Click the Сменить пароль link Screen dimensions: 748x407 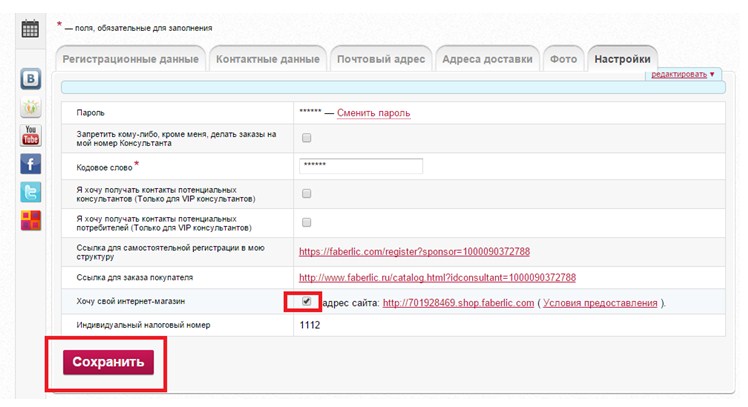[x=374, y=113]
